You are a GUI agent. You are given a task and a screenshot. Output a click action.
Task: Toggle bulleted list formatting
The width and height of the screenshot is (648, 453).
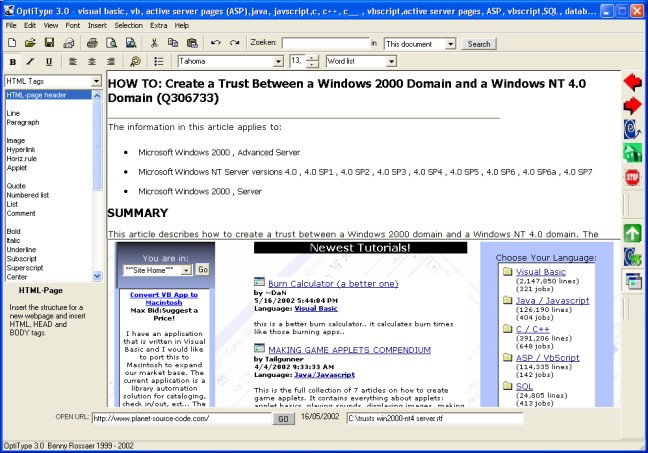tap(159, 62)
